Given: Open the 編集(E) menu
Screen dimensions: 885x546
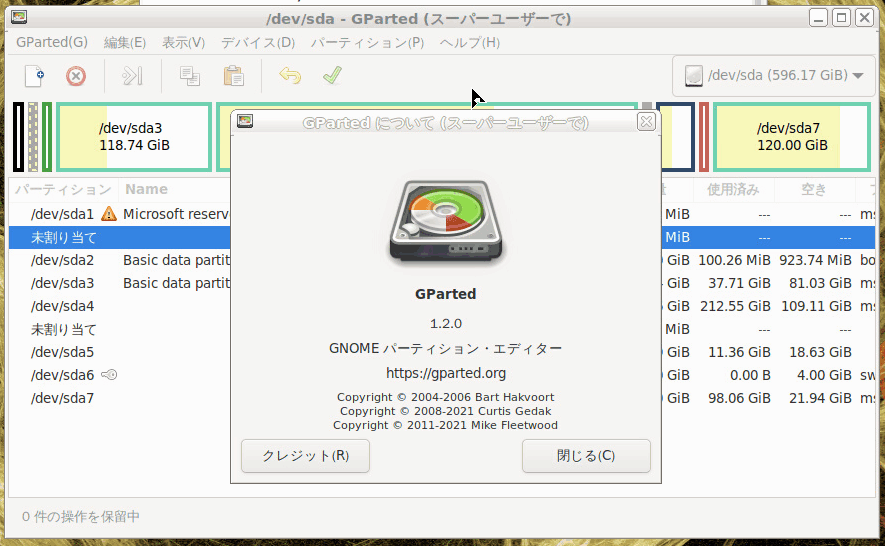Looking at the screenshot, I should pyautogui.click(x=125, y=42).
